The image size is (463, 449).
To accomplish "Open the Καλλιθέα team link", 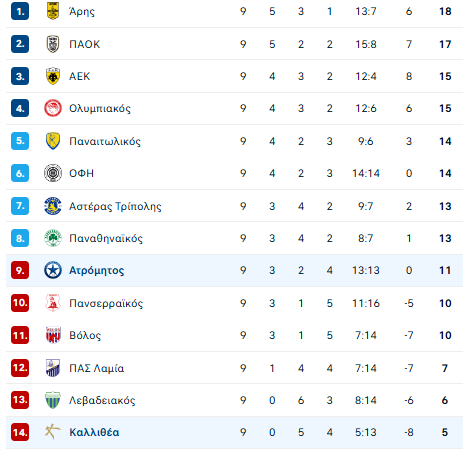I will point(94,432).
